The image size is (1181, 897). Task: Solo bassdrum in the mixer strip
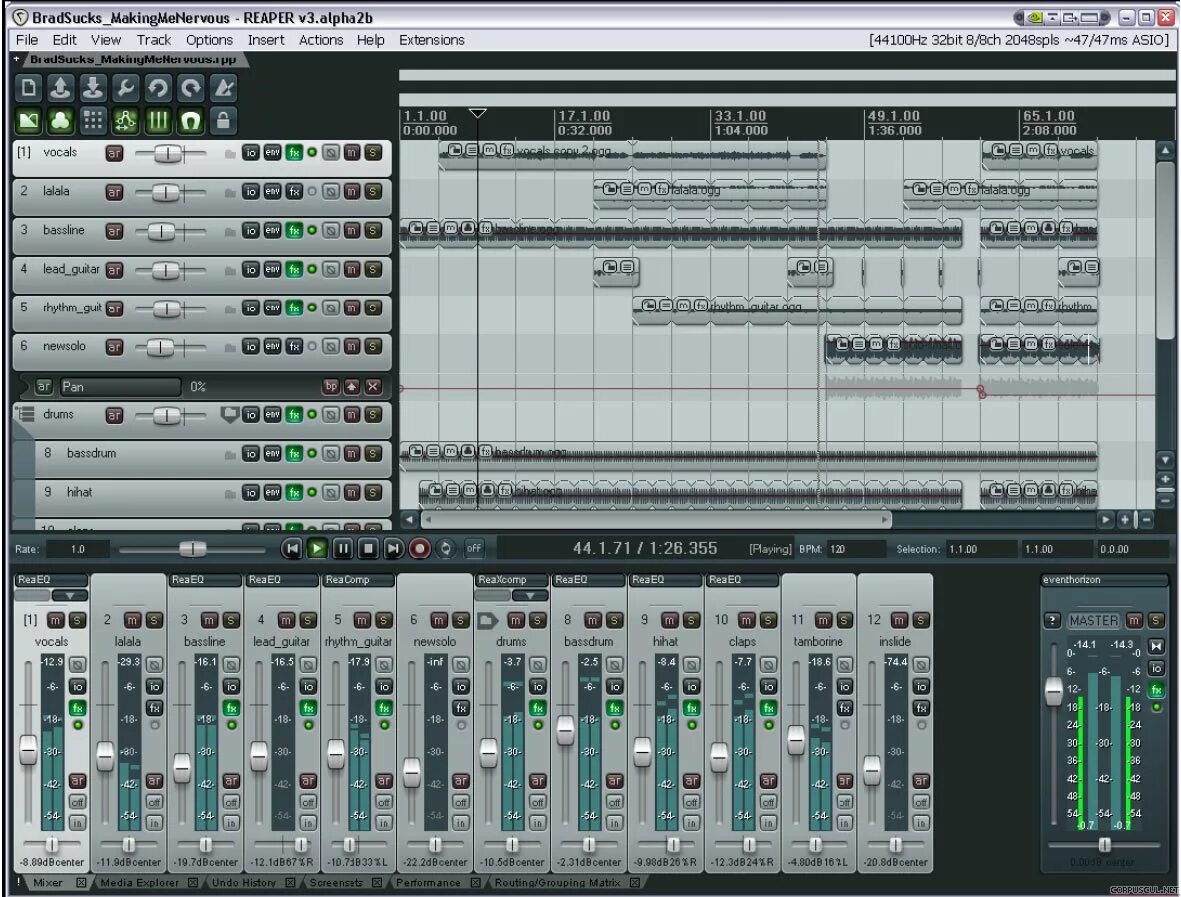[615, 621]
